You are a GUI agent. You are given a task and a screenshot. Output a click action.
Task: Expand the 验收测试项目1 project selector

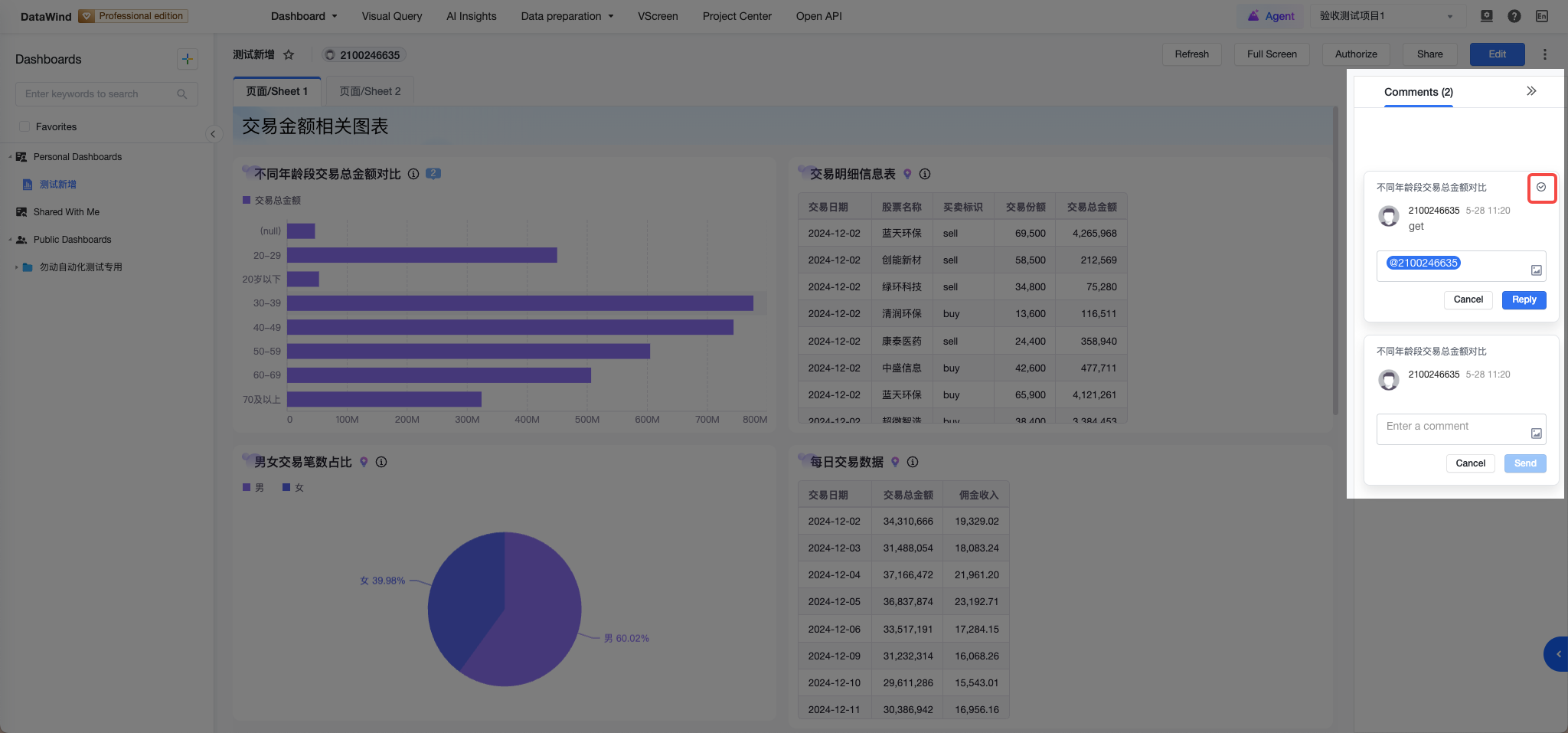[x=1387, y=16]
